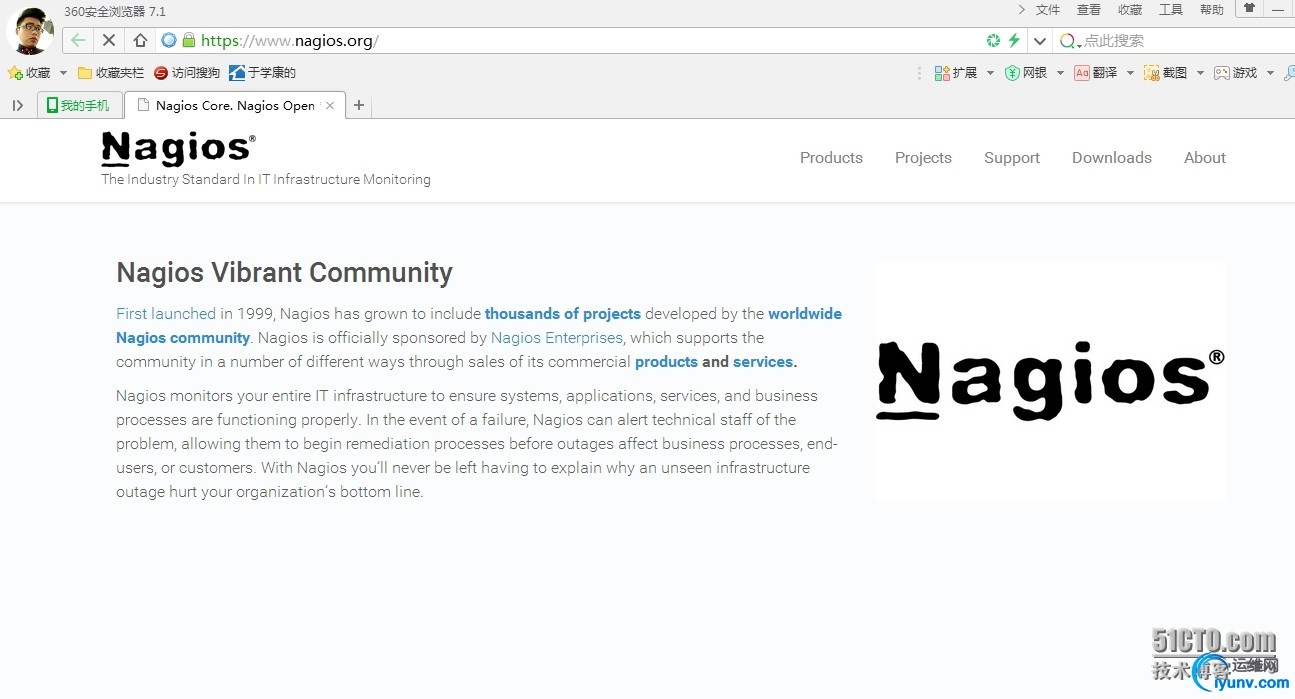Open the Projects navigation item
1295x699 pixels.
pos(923,158)
